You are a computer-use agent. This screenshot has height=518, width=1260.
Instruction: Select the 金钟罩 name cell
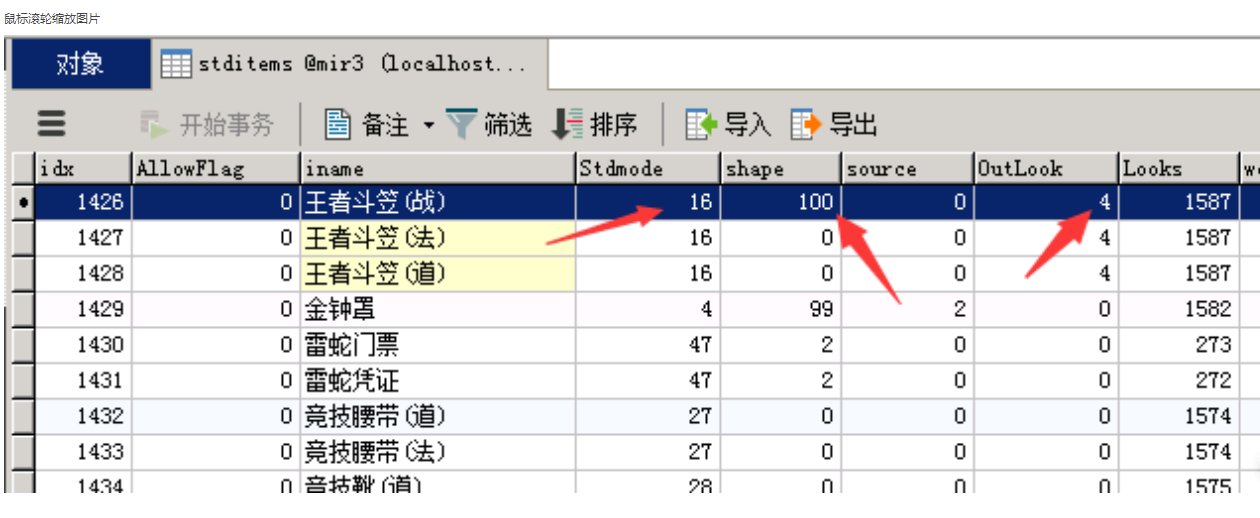click(437, 309)
